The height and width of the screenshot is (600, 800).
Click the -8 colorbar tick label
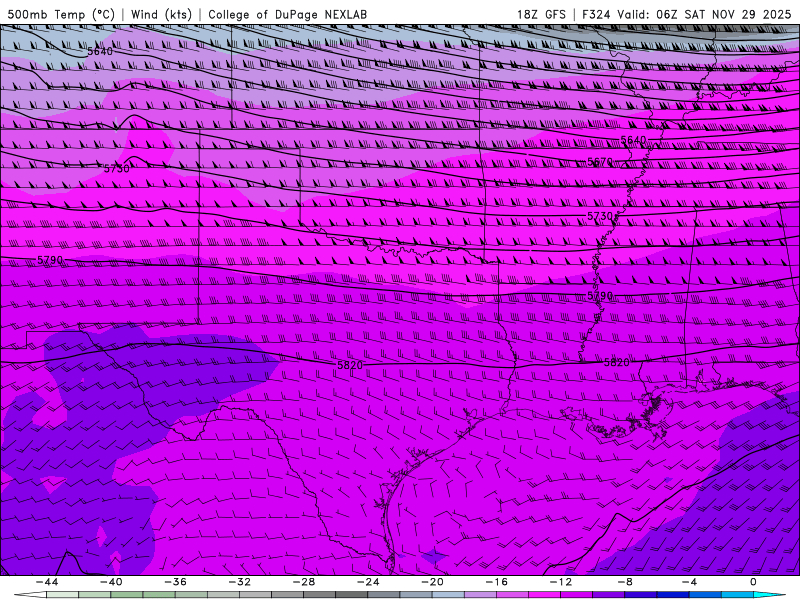pos(626,582)
